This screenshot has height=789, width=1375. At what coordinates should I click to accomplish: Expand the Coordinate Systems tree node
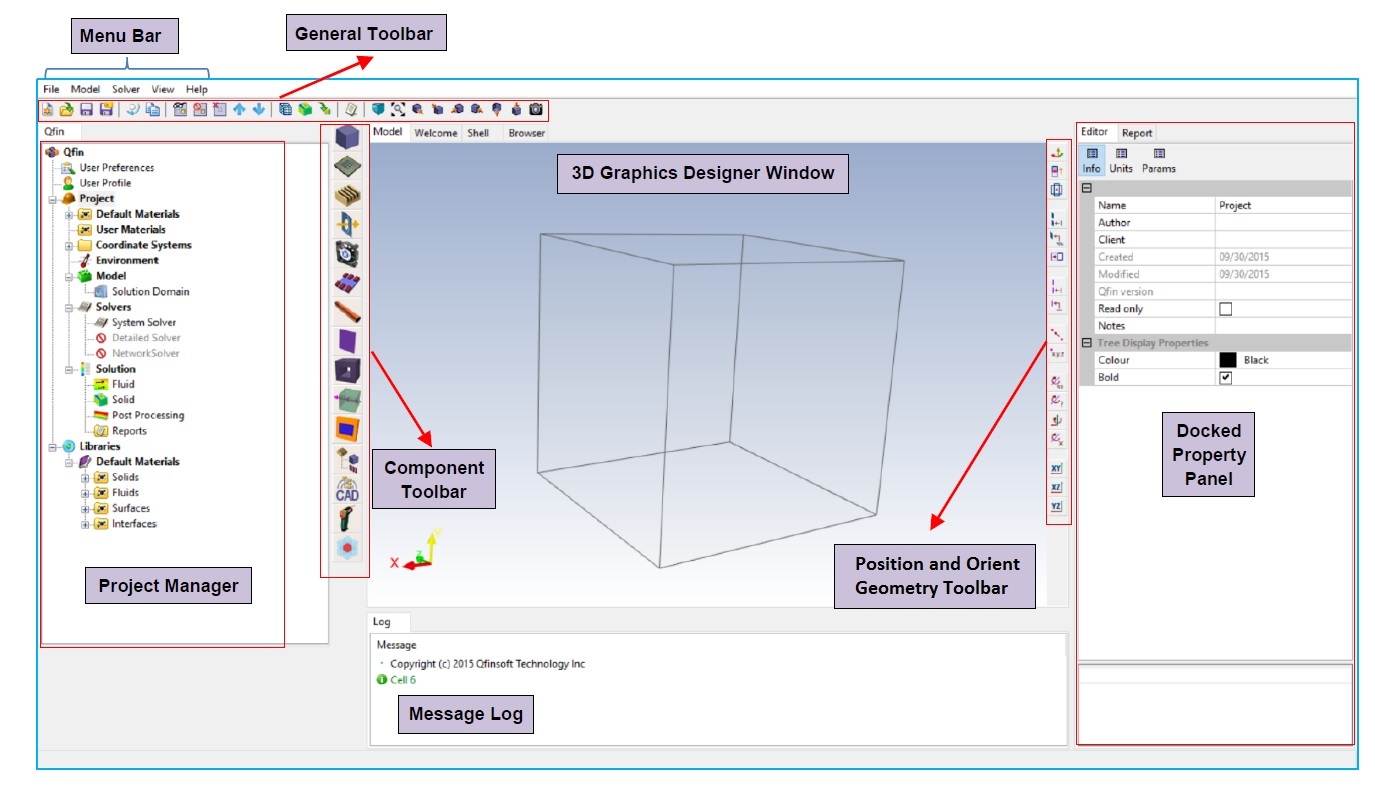pos(70,245)
